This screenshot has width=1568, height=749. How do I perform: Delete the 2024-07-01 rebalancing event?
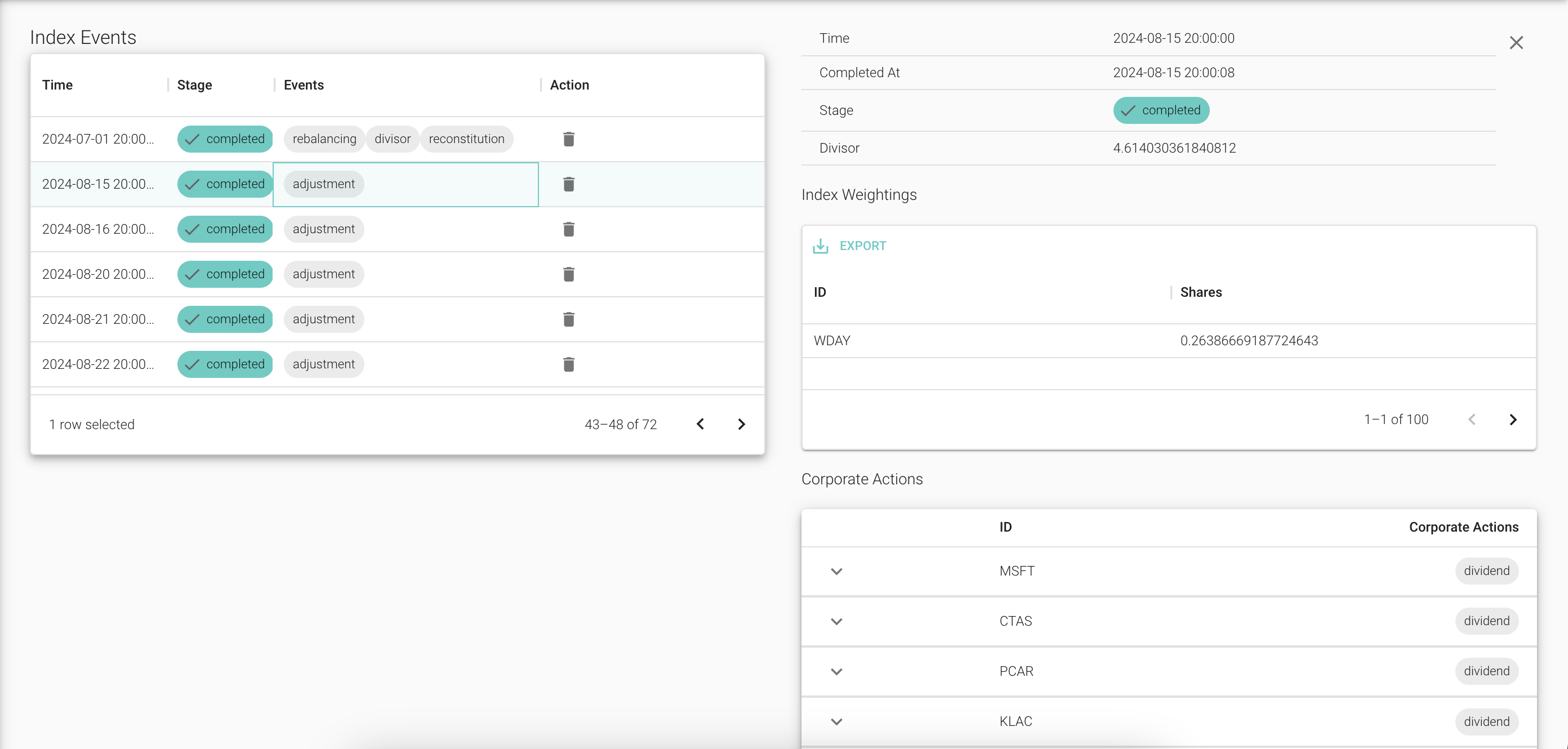tap(568, 139)
